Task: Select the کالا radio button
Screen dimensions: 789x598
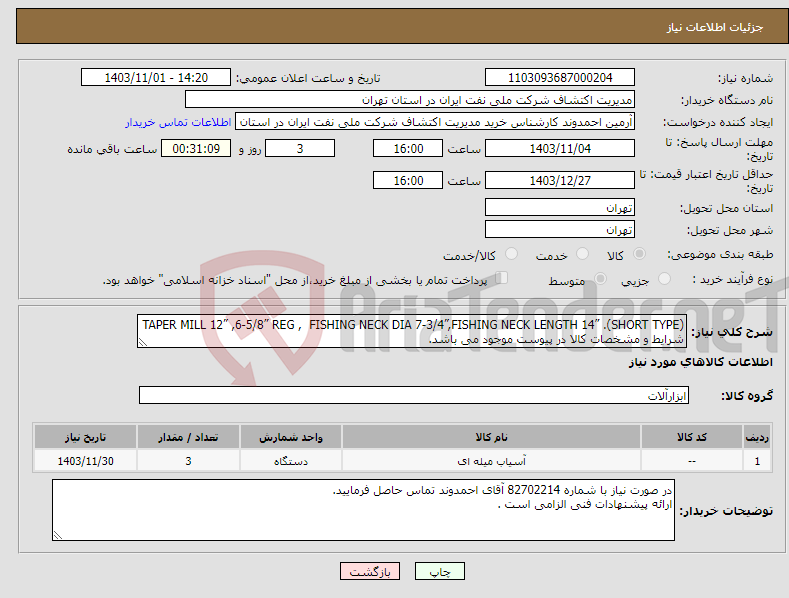Action: [639, 254]
